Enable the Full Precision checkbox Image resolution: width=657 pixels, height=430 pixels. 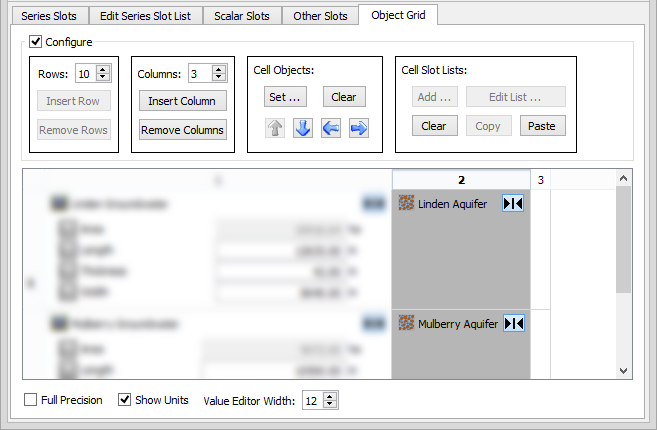pyautogui.click(x=31, y=400)
